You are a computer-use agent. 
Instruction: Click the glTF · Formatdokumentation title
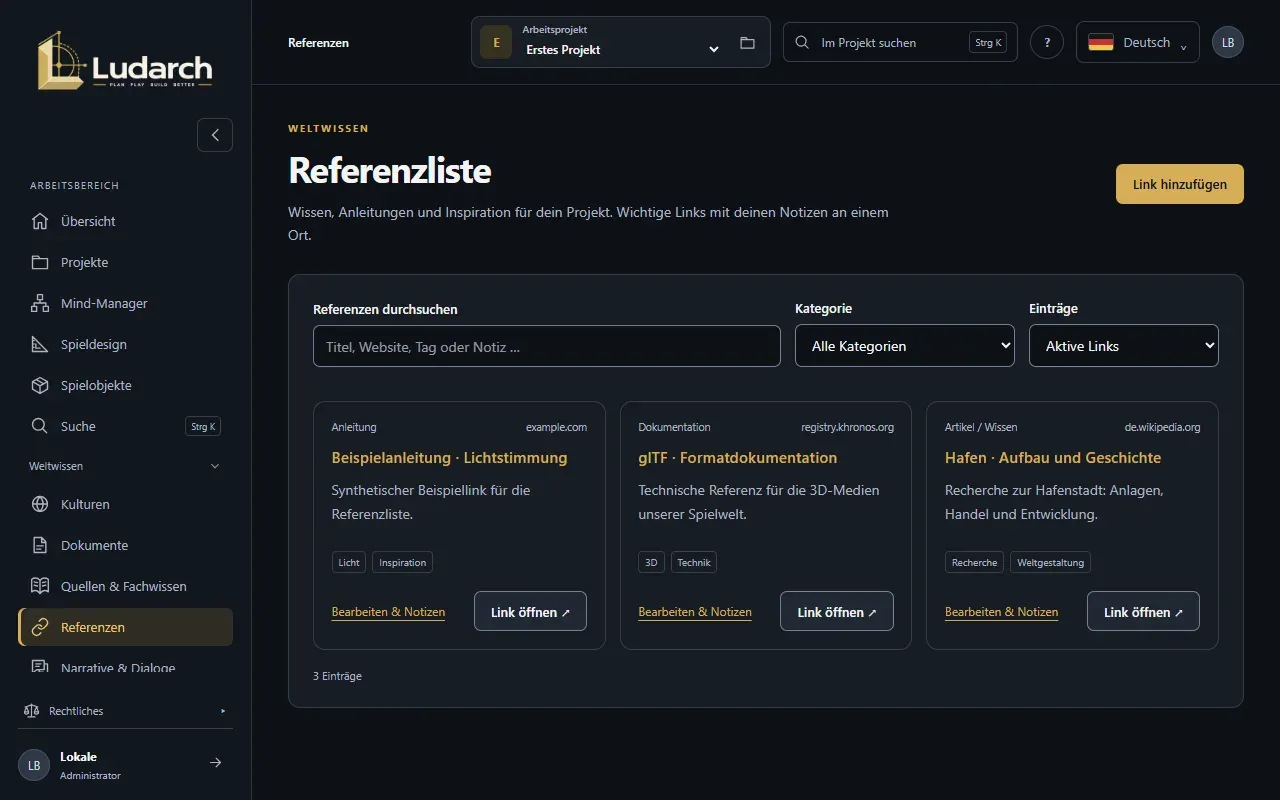pos(738,458)
